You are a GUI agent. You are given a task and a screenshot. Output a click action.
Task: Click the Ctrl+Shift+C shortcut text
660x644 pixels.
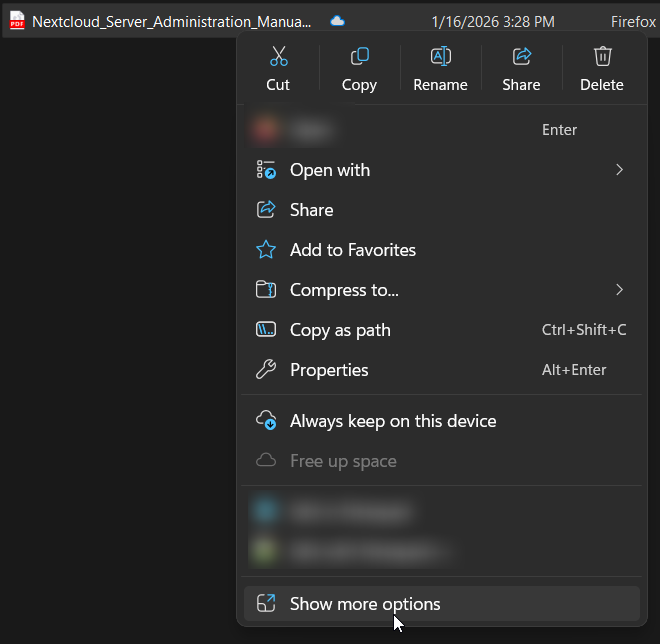(x=584, y=330)
